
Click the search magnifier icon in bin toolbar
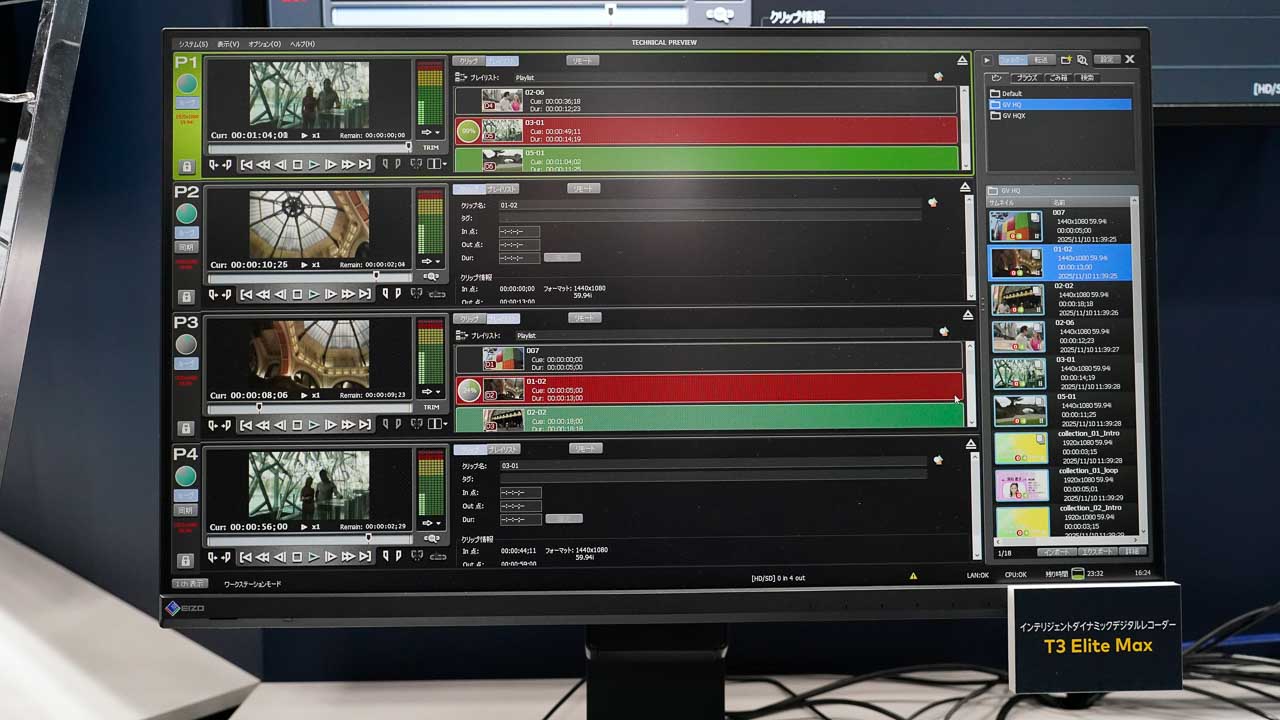(1082, 60)
